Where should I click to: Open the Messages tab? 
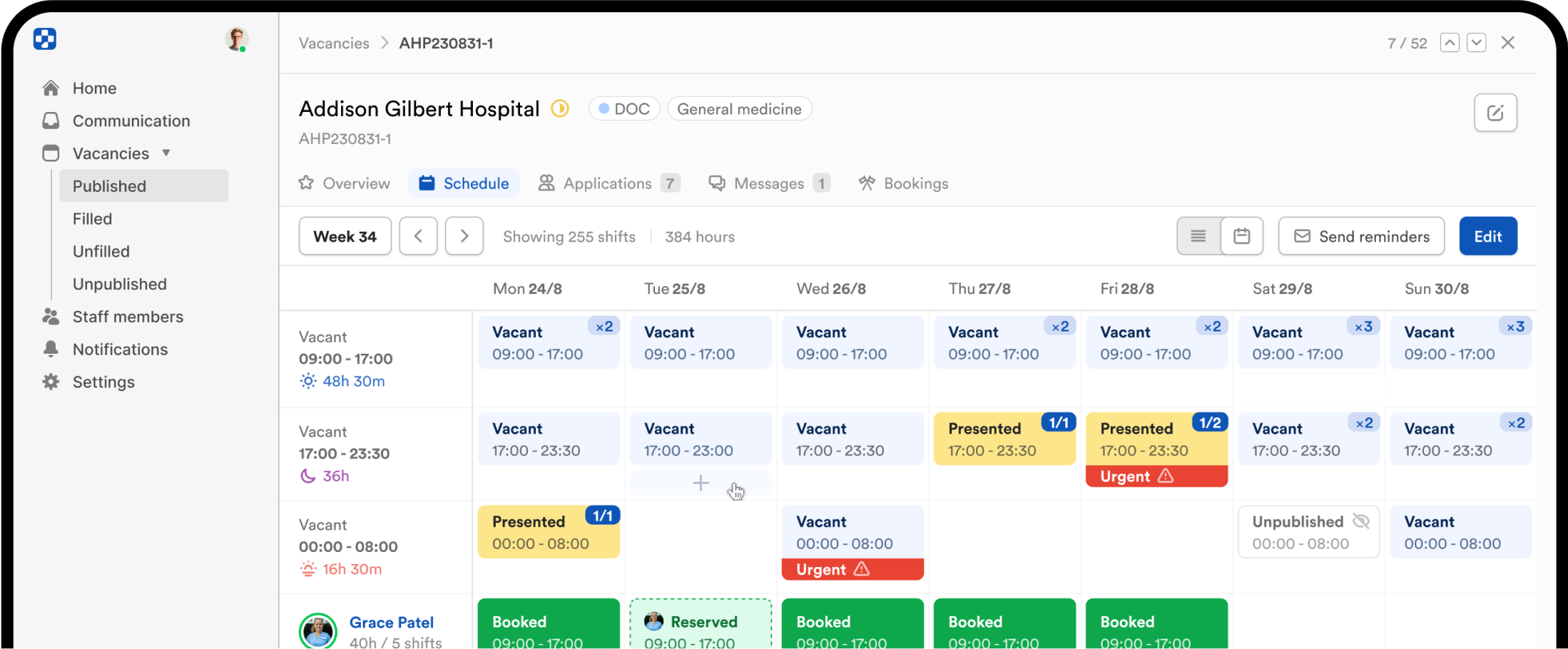click(768, 183)
